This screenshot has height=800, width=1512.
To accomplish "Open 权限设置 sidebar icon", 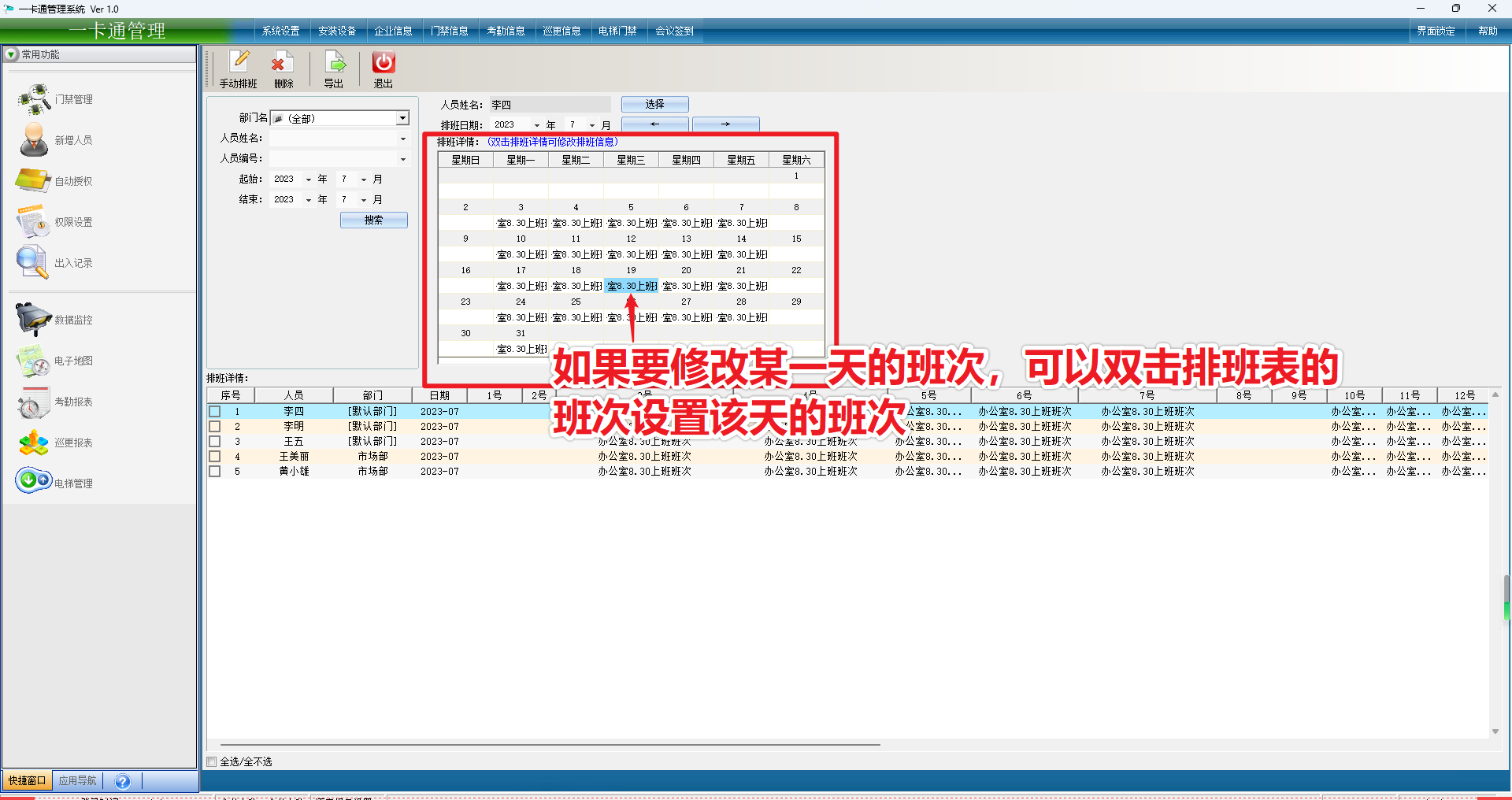I will [35, 222].
